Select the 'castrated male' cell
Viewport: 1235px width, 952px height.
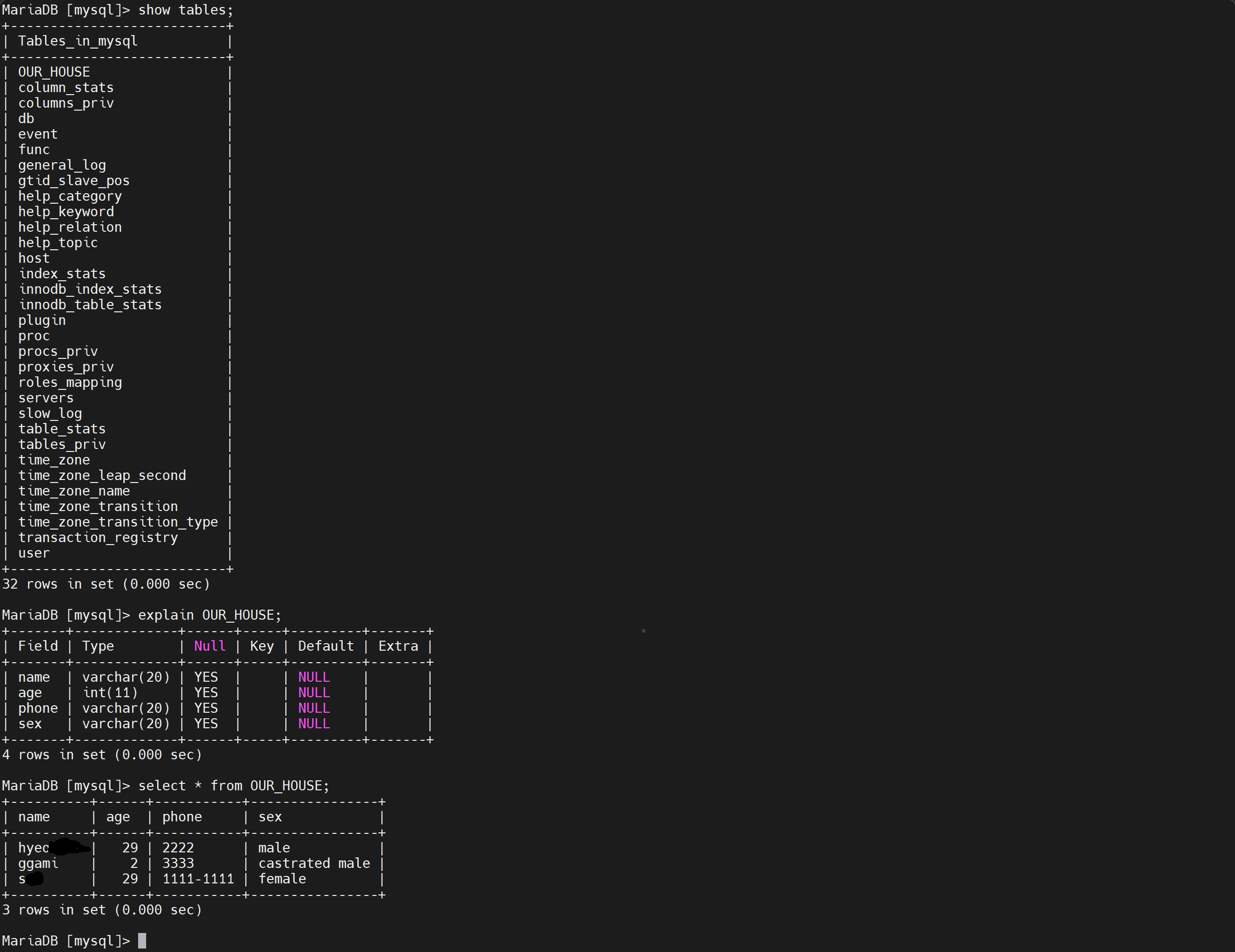(x=314, y=864)
